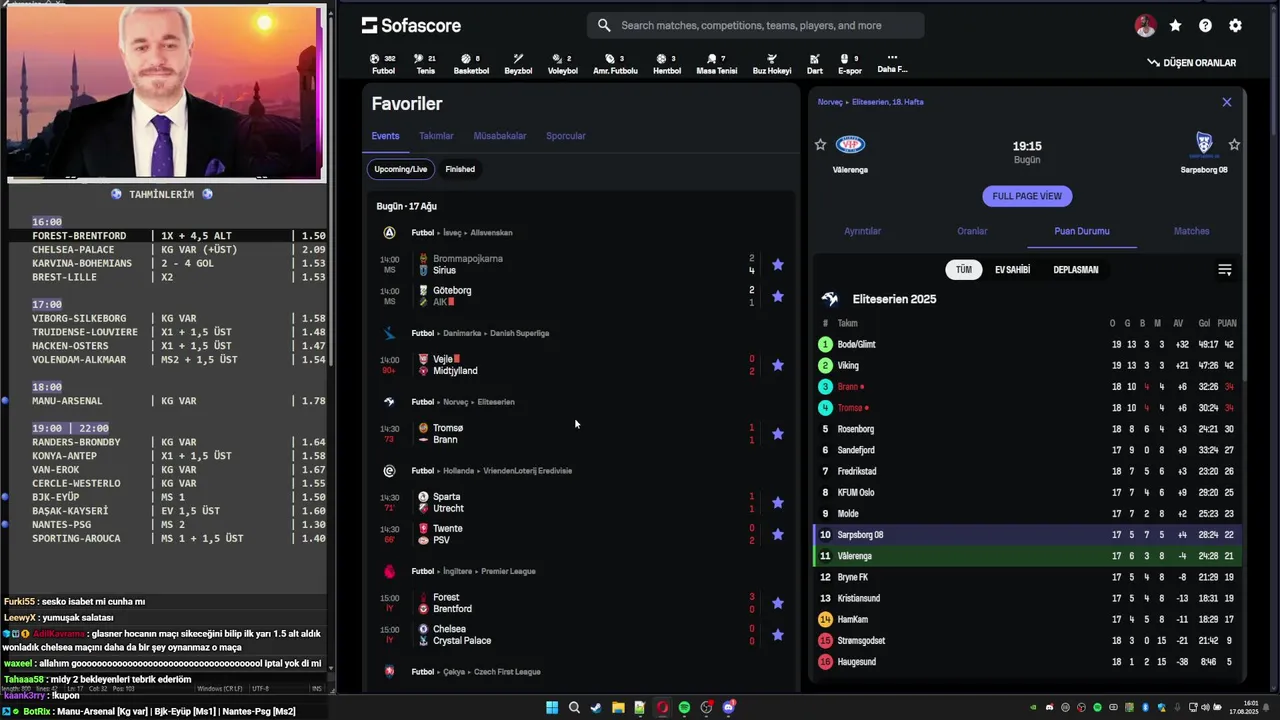Open Discord from the taskbar

coord(729,708)
